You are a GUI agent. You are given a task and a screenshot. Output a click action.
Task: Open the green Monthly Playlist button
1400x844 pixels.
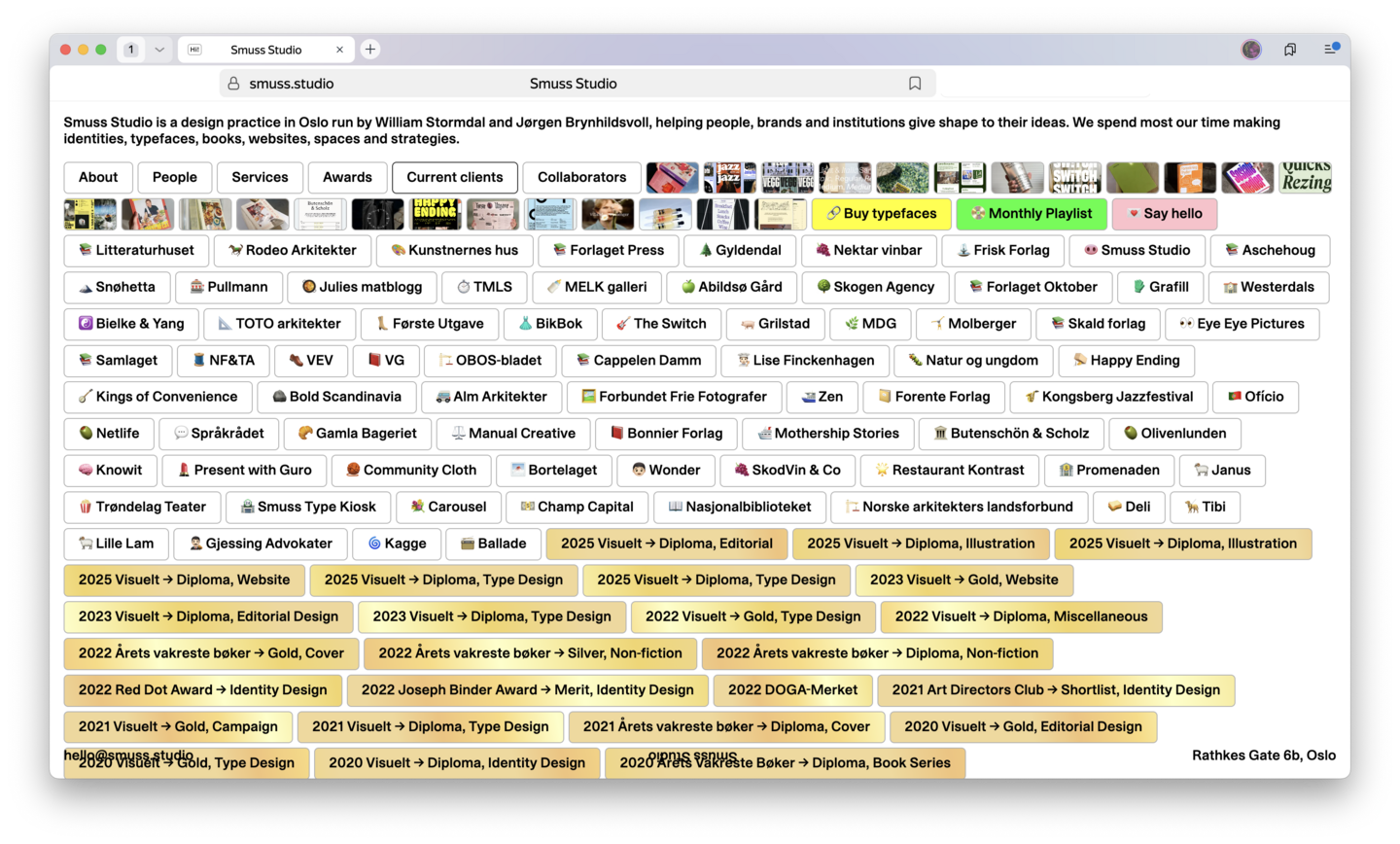pyautogui.click(x=1032, y=214)
